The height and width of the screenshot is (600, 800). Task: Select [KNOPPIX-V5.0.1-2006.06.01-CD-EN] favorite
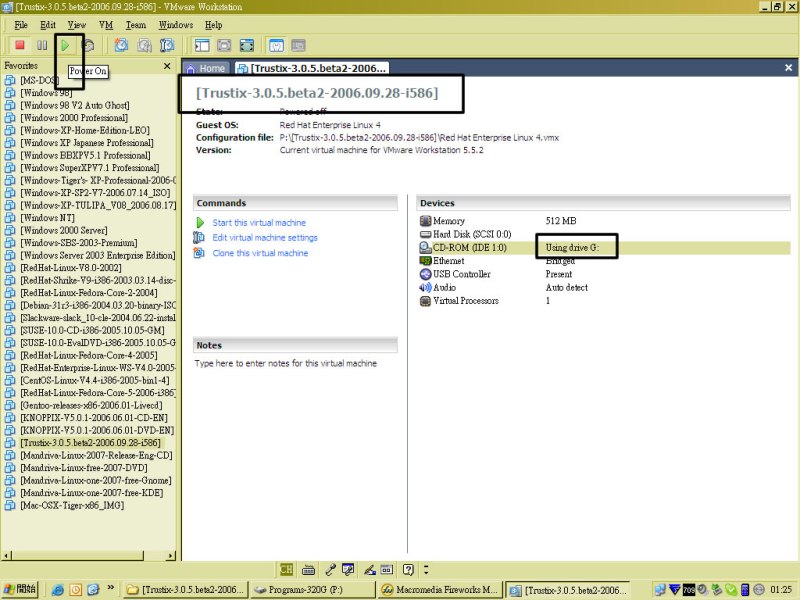[94, 418]
